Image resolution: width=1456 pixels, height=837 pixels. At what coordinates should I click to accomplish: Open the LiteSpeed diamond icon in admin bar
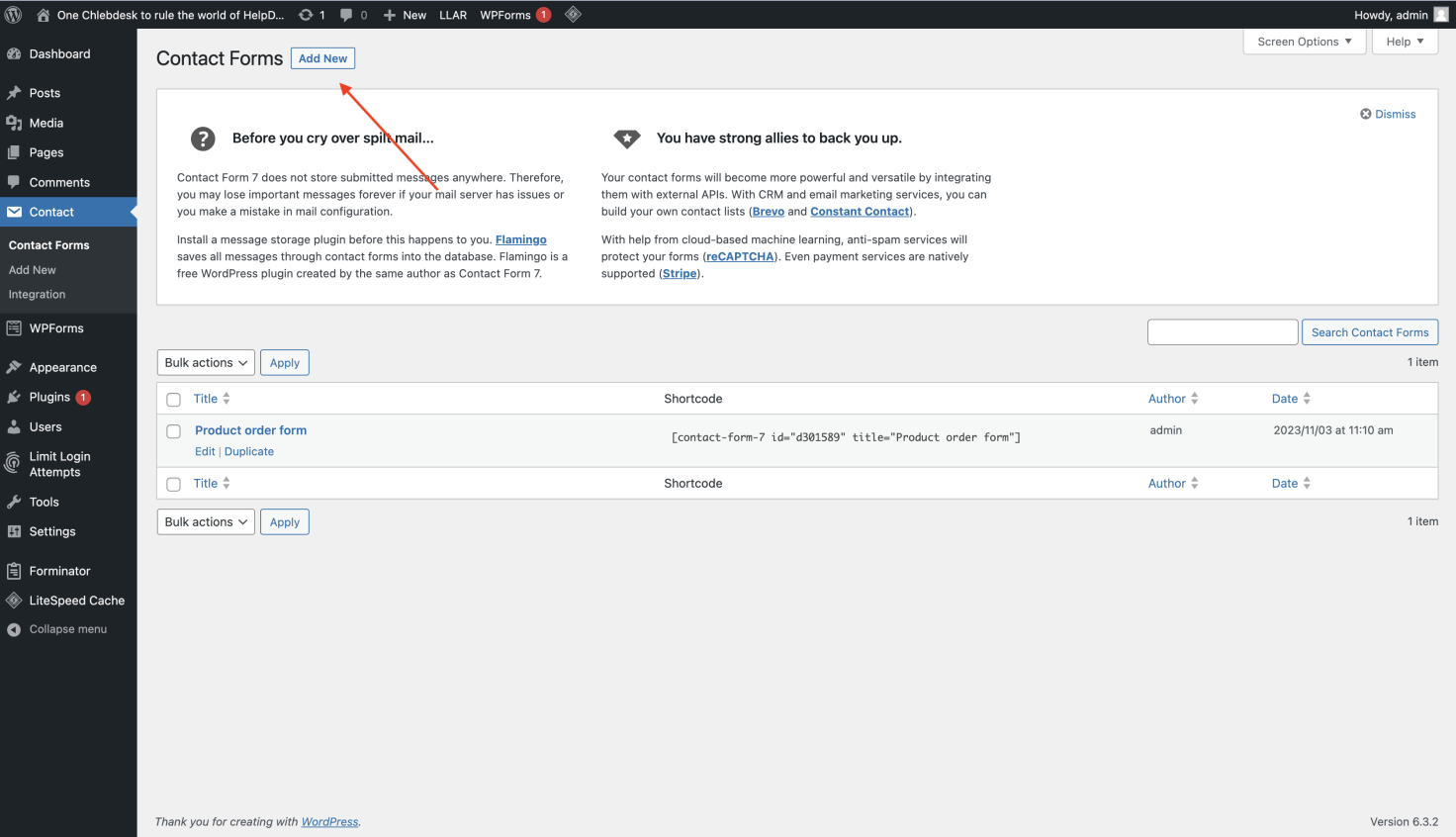pyautogui.click(x=573, y=15)
